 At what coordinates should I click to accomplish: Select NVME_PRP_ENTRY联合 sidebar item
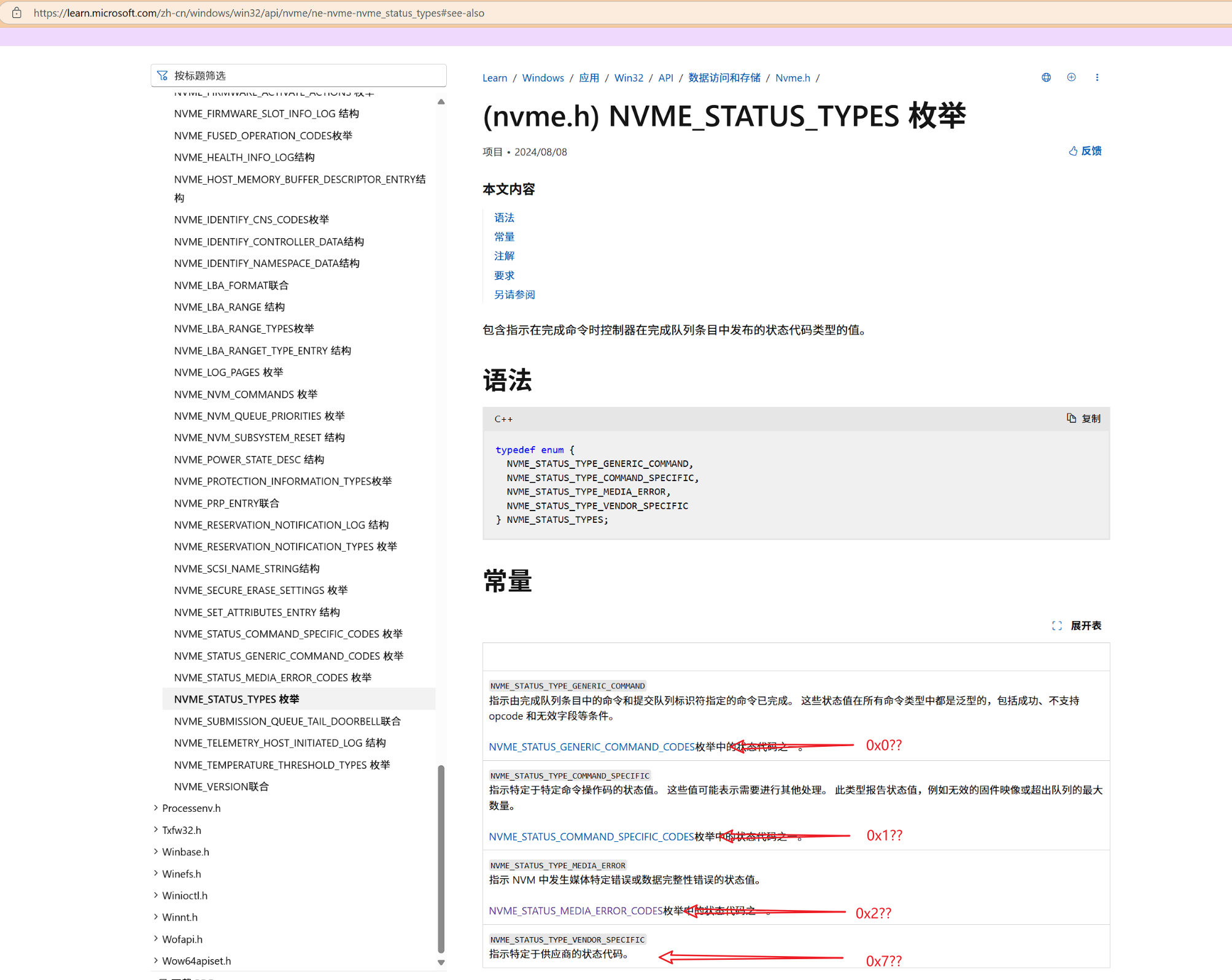227,503
